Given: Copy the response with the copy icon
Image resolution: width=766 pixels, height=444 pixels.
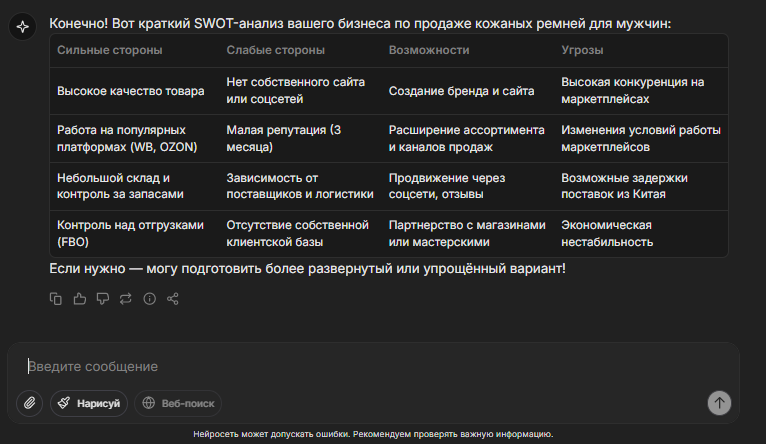Looking at the screenshot, I should click(x=56, y=298).
